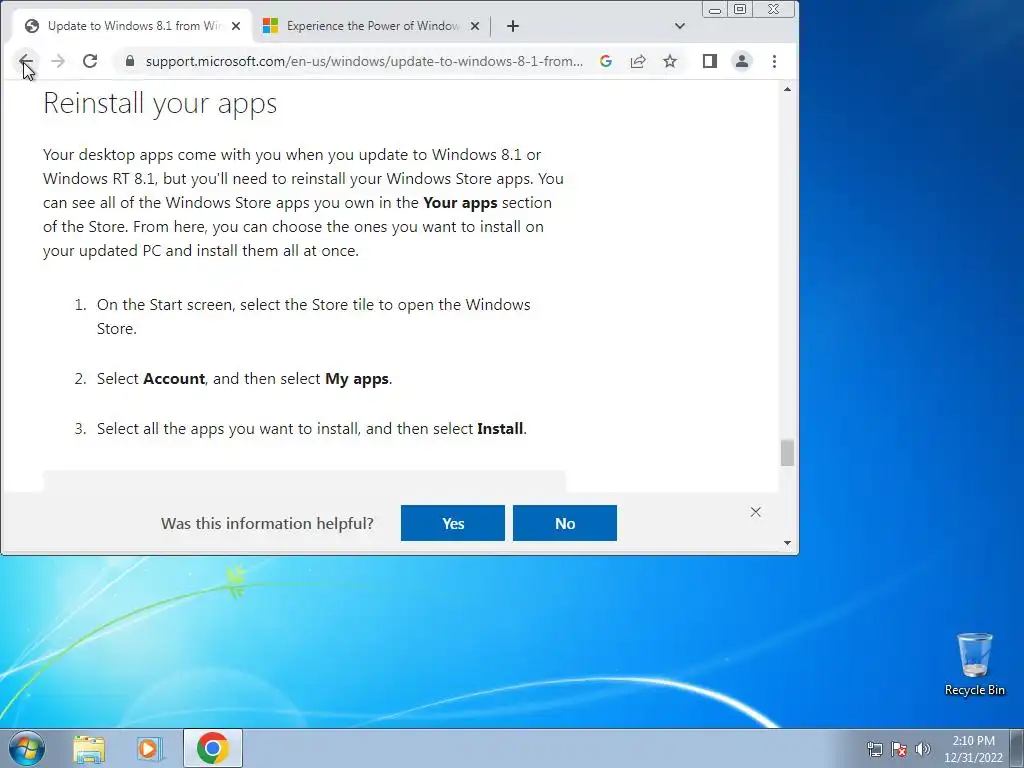Click the address bar URL
This screenshot has width=1024, height=768.
[x=364, y=61]
